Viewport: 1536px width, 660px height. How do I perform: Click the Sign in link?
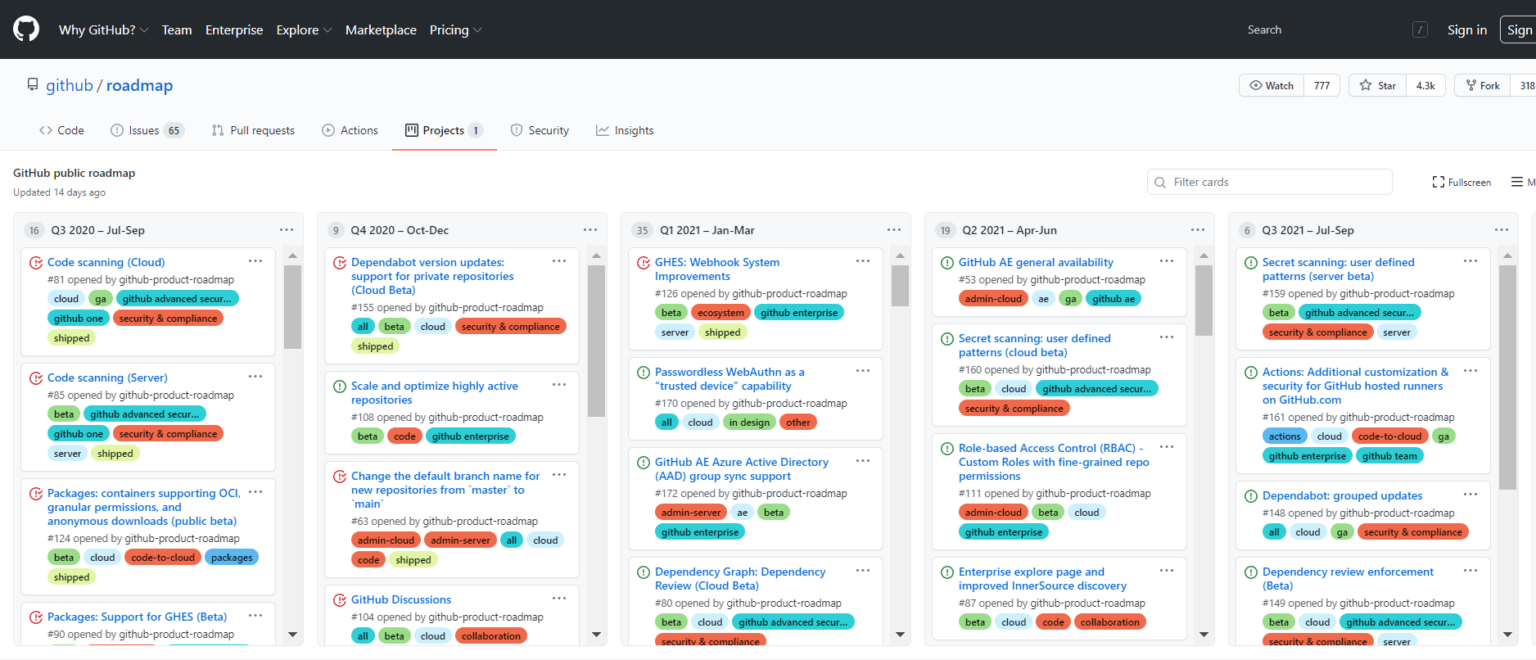1467,29
